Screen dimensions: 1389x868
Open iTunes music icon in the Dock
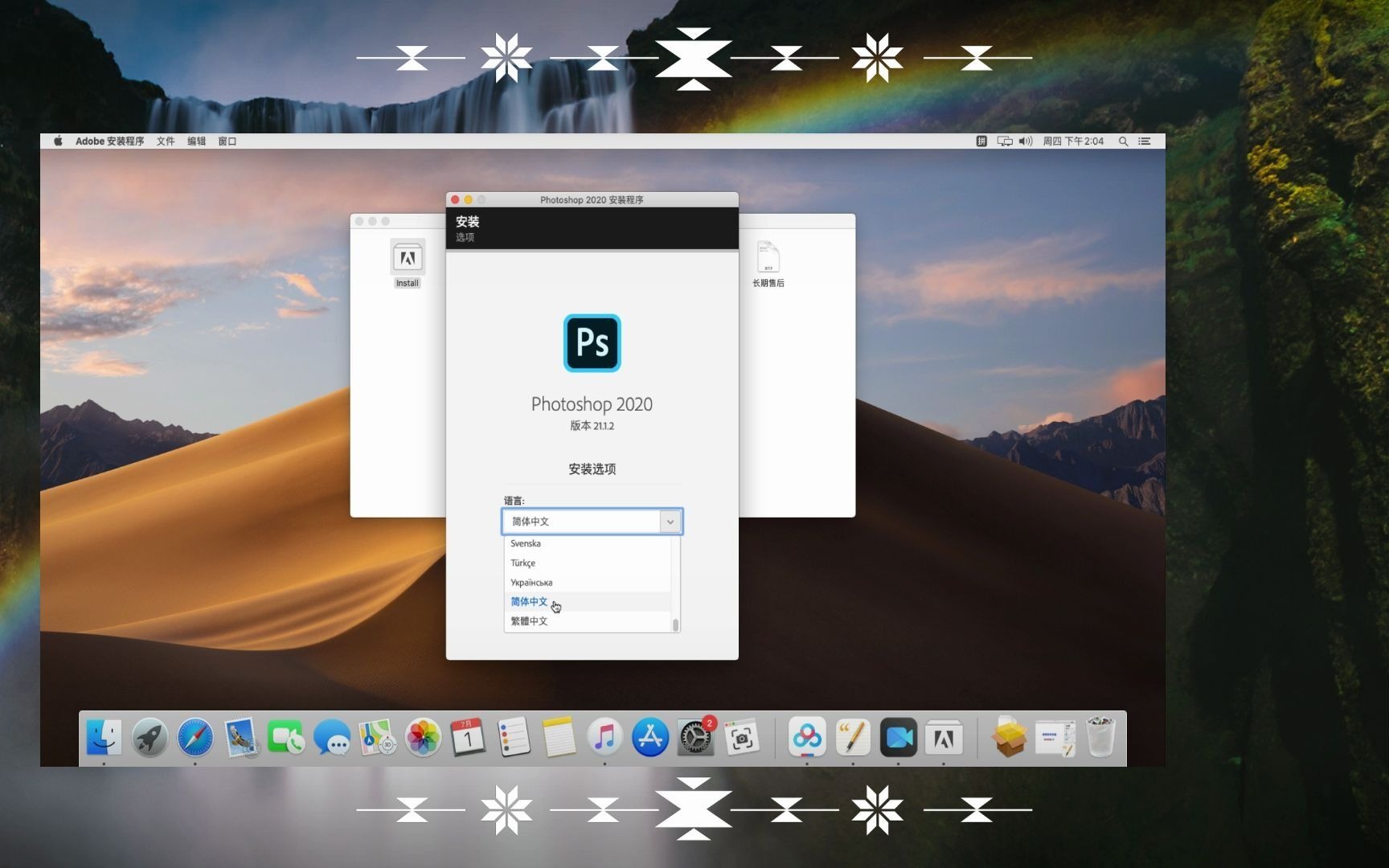(604, 737)
